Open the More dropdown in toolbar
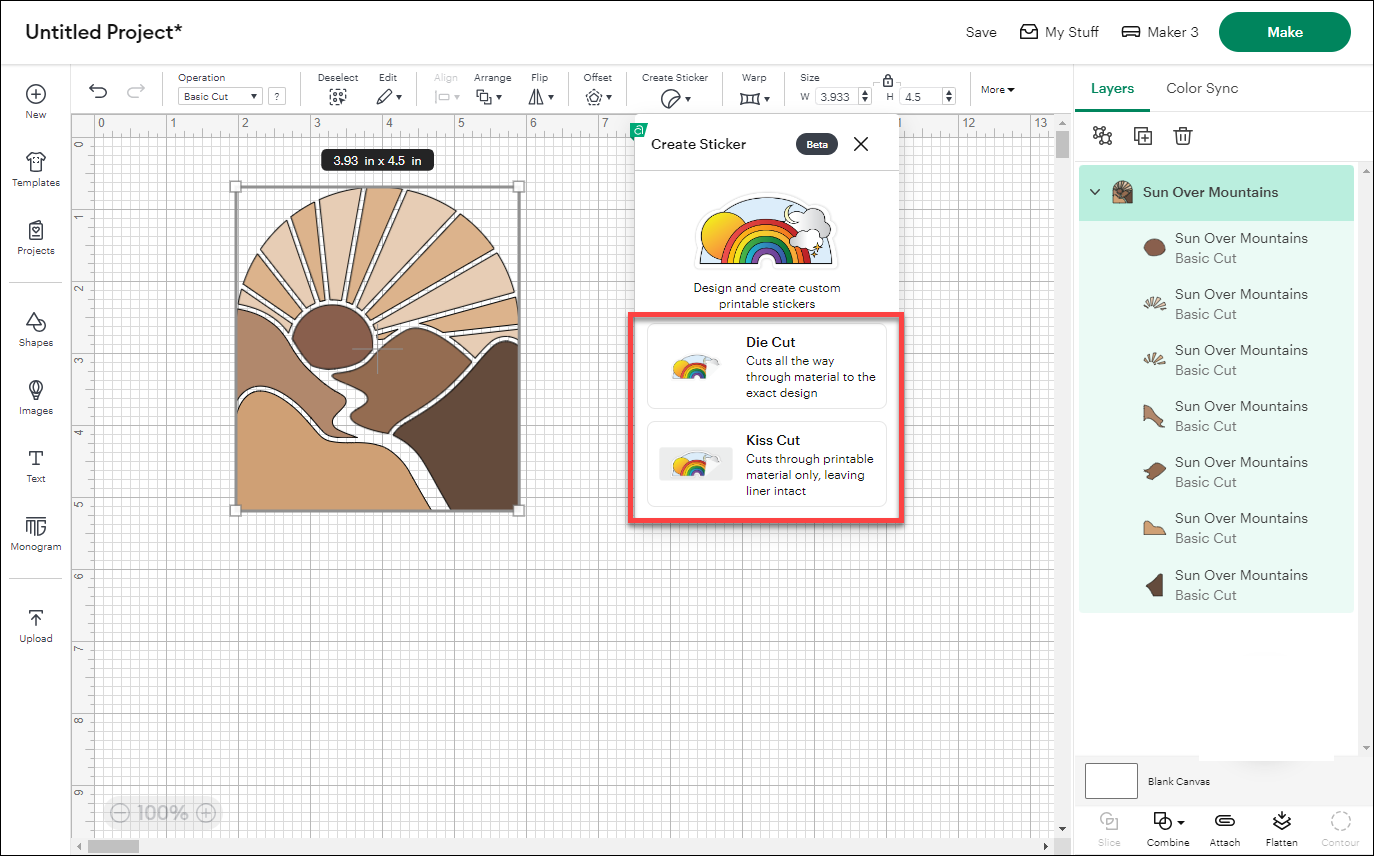The height and width of the screenshot is (856, 1374). pos(997,88)
